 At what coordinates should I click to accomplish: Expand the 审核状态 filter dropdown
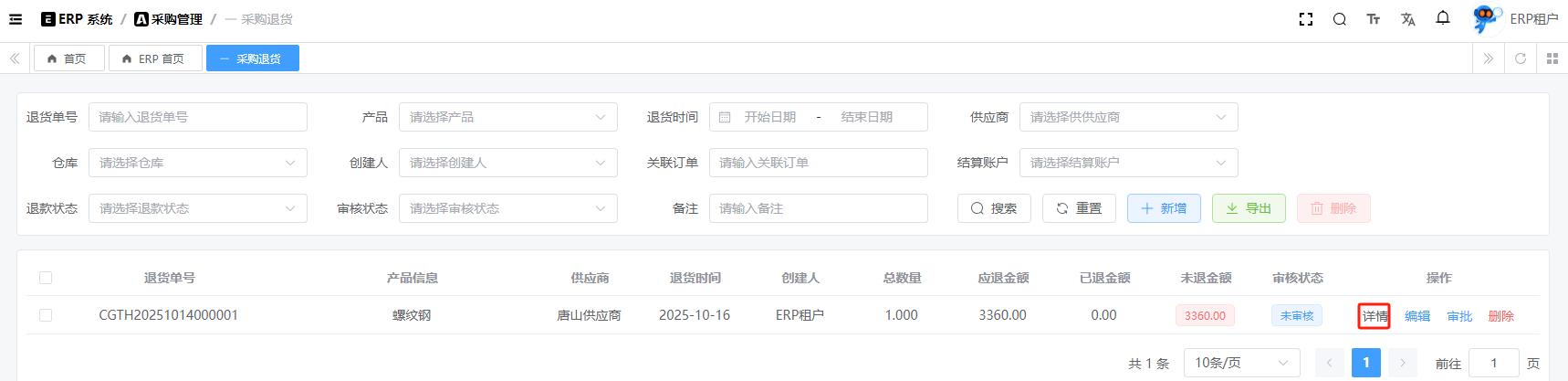pyautogui.click(x=507, y=208)
